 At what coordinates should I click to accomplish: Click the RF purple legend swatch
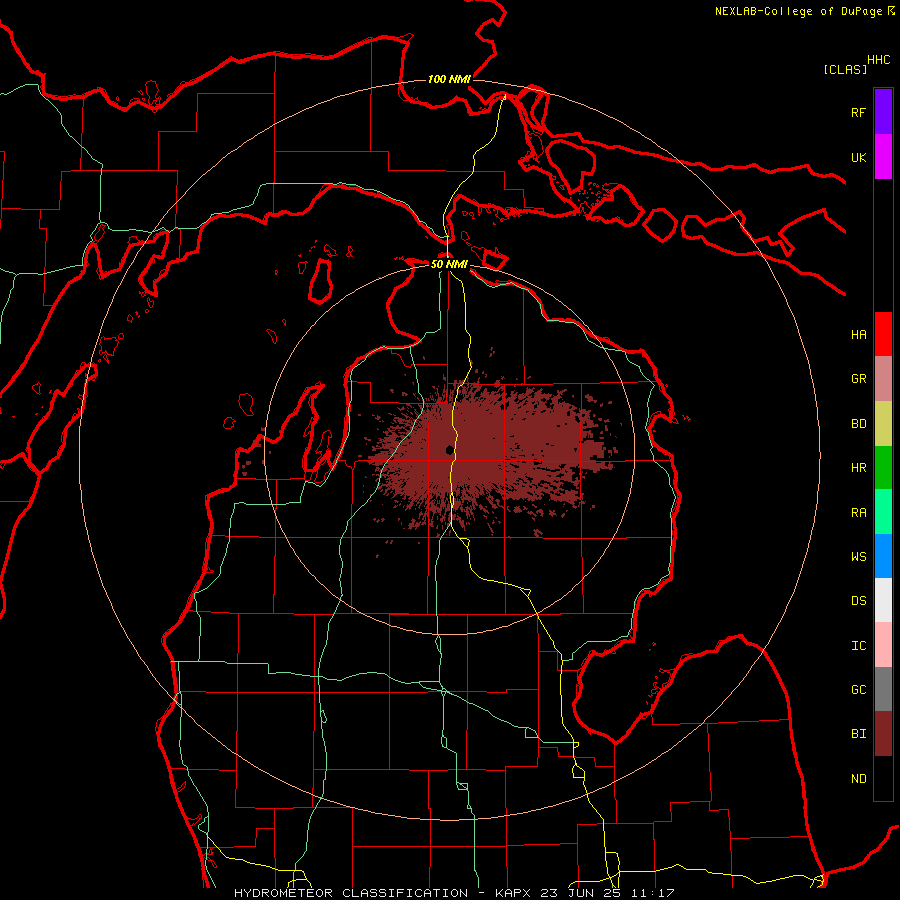(883, 112)
